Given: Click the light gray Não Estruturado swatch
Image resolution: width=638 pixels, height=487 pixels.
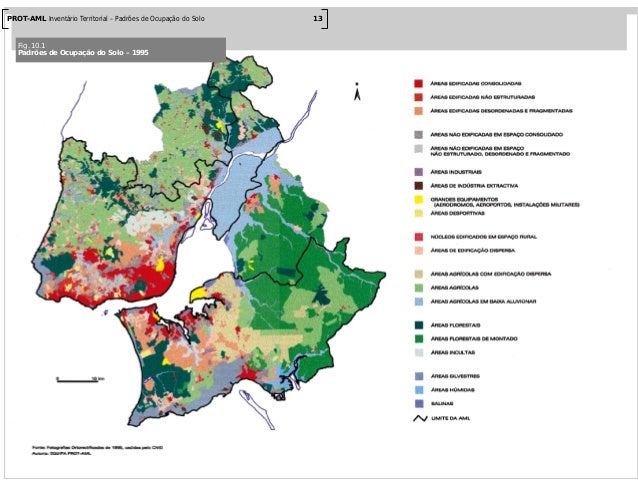Looking at the screenshot, I should coord(418,149).
